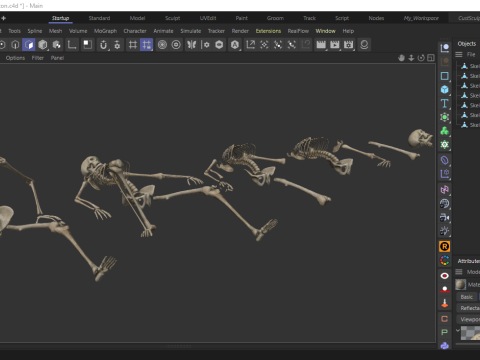Switch to the Nodes layout tab
The width and height of the screenshot is (480, 360).
click(376, 18)
